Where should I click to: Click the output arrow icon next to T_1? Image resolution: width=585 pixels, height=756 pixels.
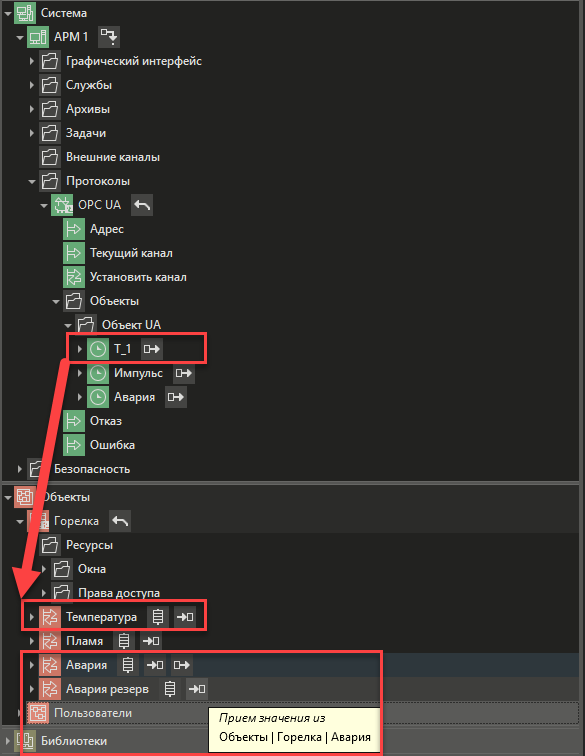coord(151,349)
